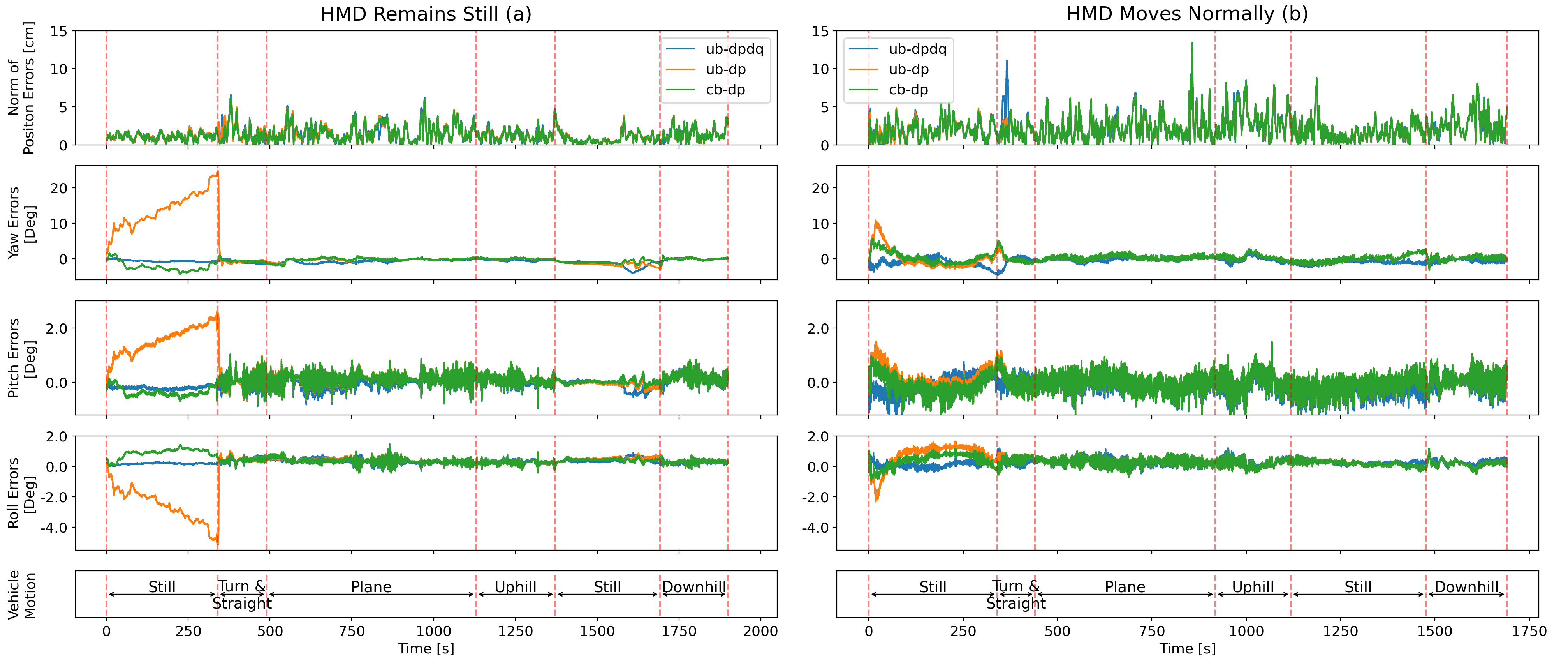Screen dimensions: 1568x662
Task: Click "Time [s]" label under panel (a)
Action: click(x=426, y=649)
